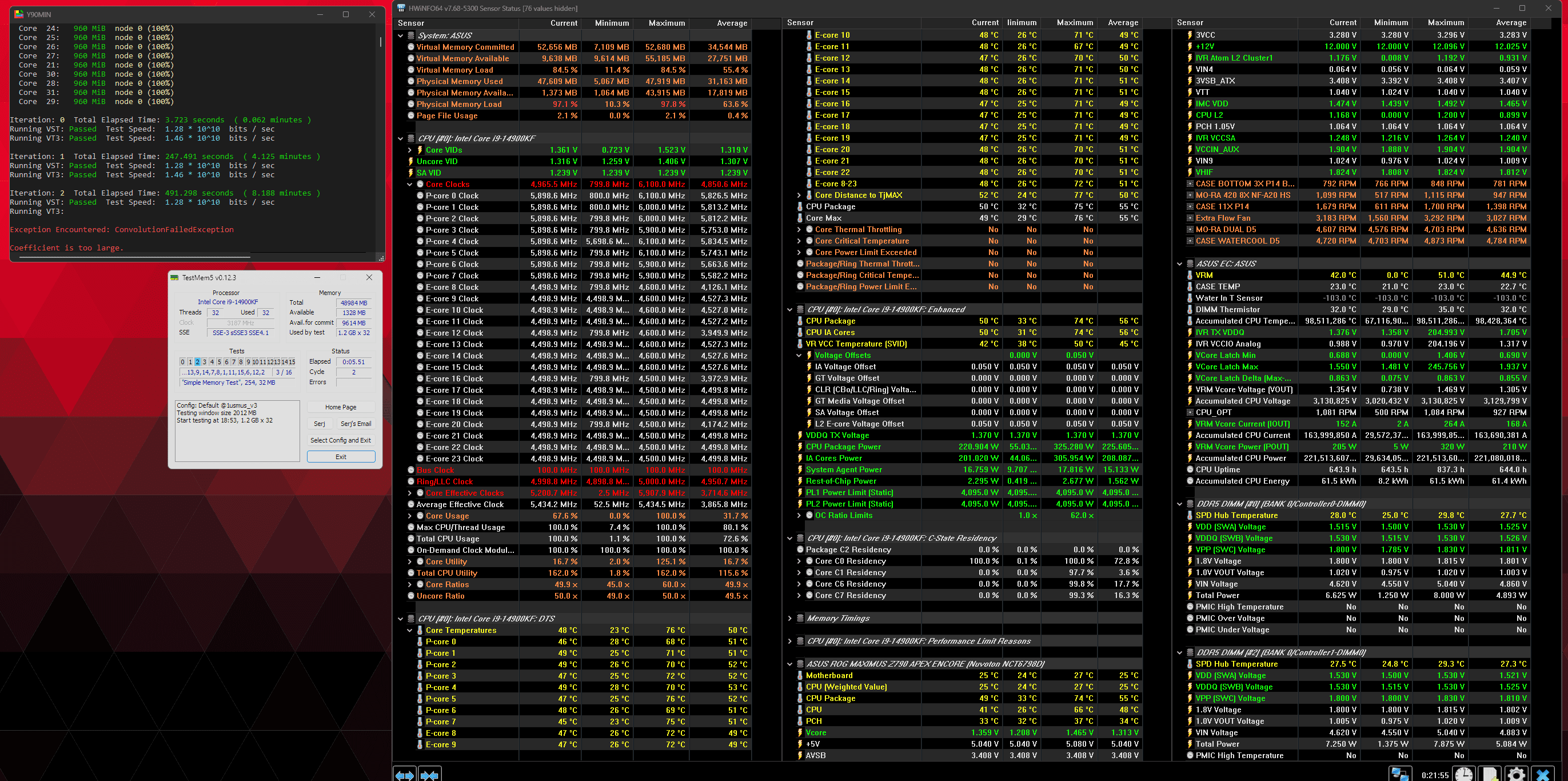Click the Maximum column header
The height and width of the screenshot is (781, 1568).
point(666,23)
